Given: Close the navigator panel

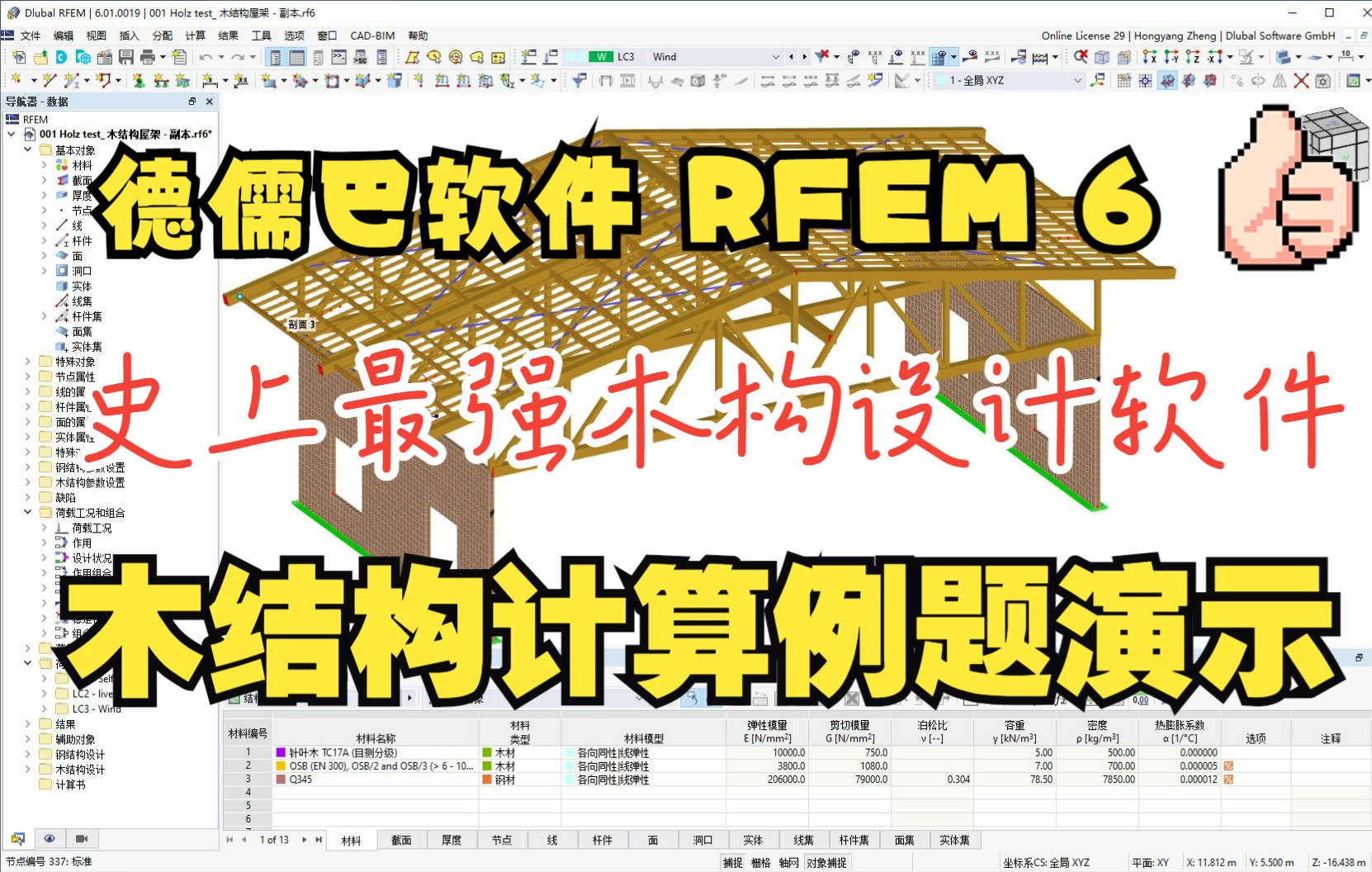Looking at the screenshot, I should coord(210,102).
